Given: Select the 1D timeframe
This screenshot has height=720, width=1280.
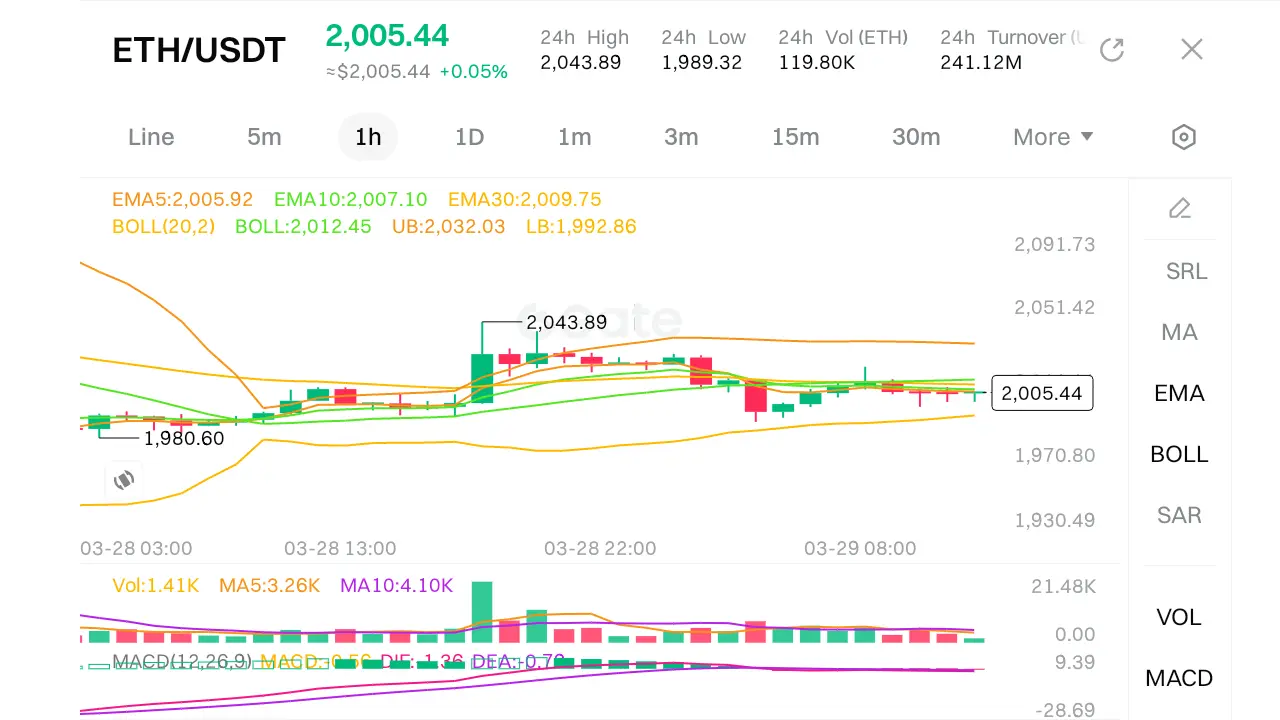Looking at the screenshot, I should pyautogui.click(x=470, y=137).
